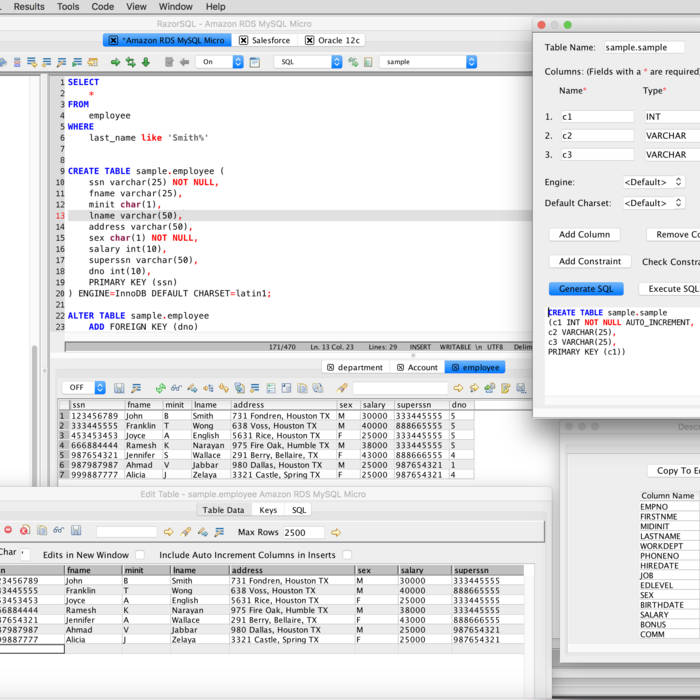Open Type VARCHAR combo box for c2
Viewport: 700px width, 700px height.
(671, 136)
